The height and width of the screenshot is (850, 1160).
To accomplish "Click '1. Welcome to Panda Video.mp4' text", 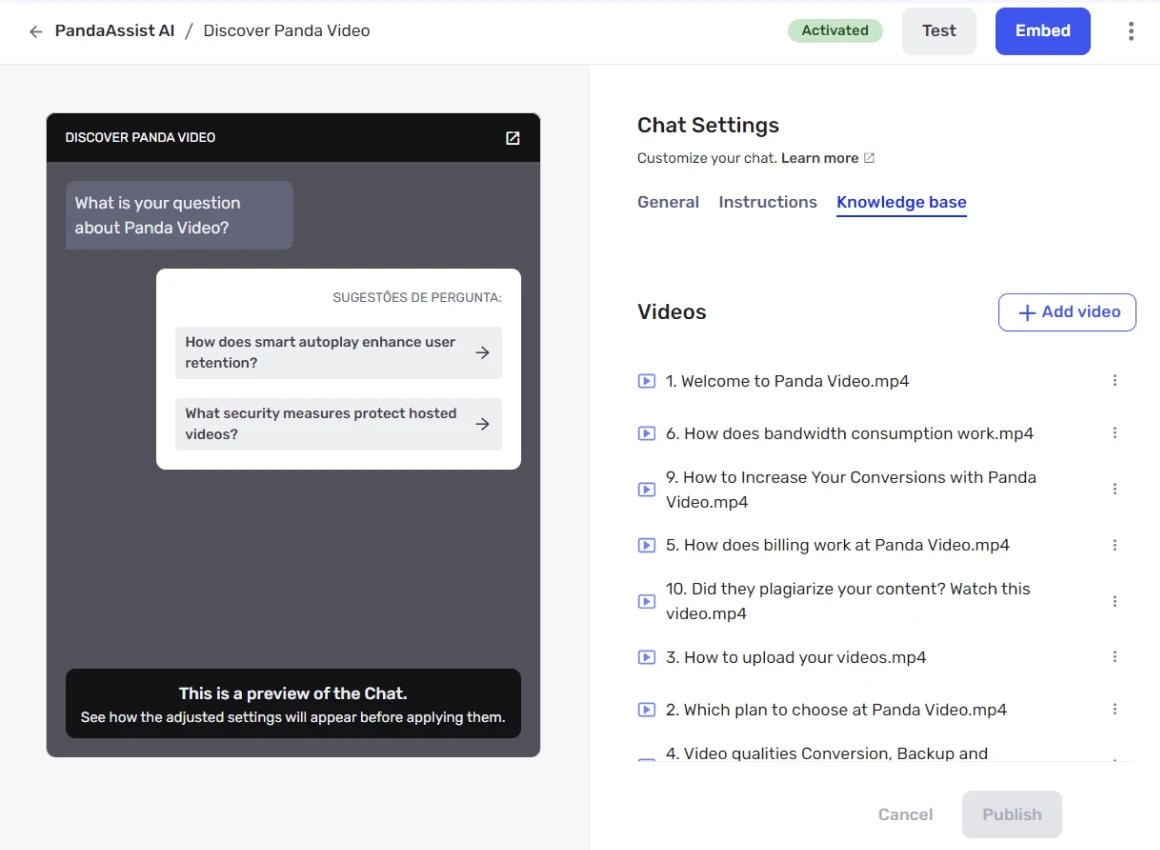I will tap(787, 381).
